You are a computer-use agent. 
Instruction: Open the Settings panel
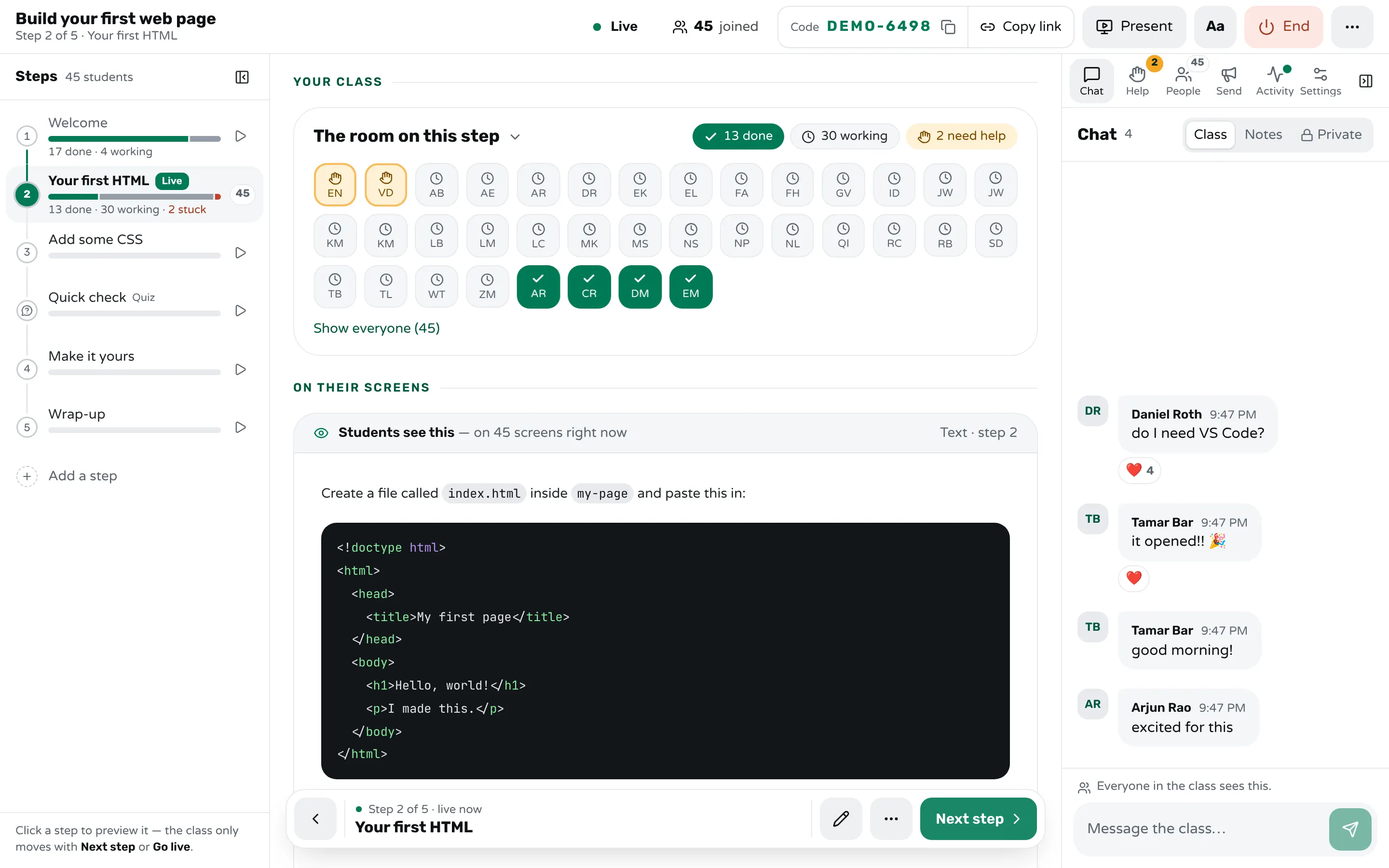tap(1320, 81)
